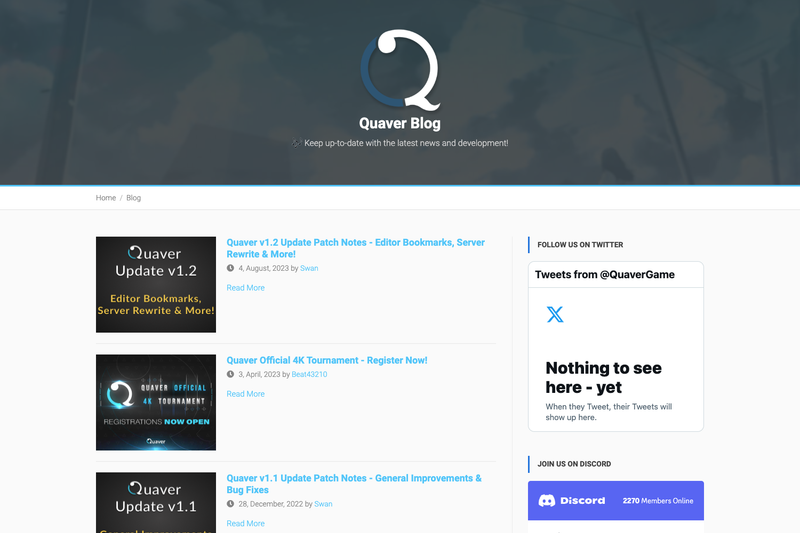Open author Swan on the v1.1 post

323,504
